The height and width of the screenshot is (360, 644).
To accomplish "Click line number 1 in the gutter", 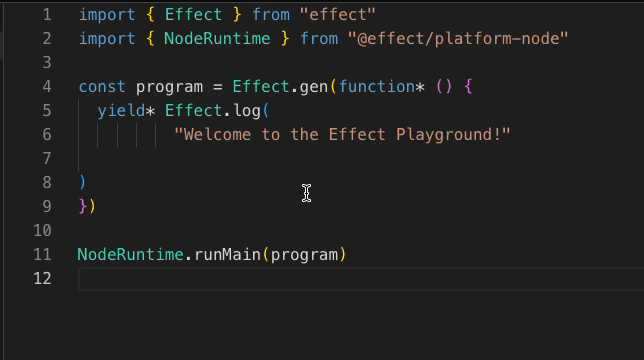I will (x=47, y=15).
